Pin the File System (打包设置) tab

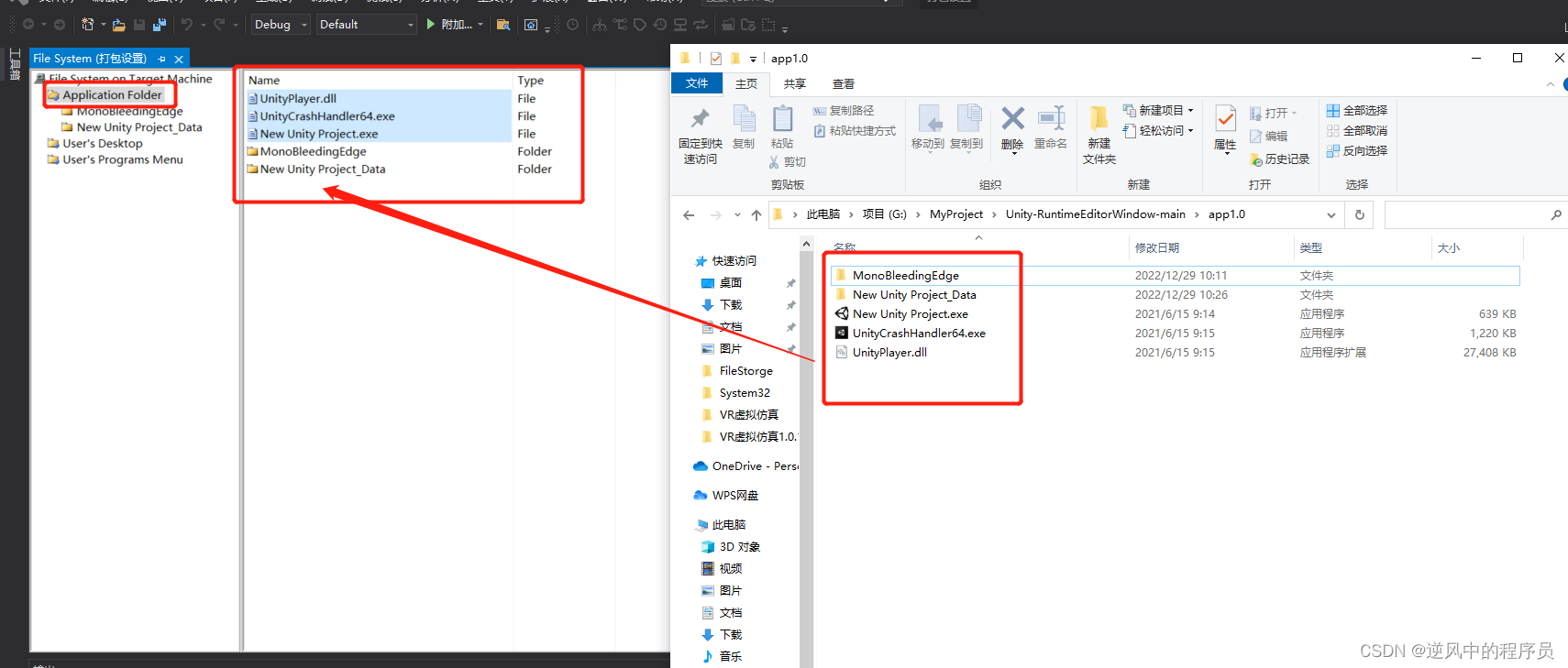click(x=162, y=59)
